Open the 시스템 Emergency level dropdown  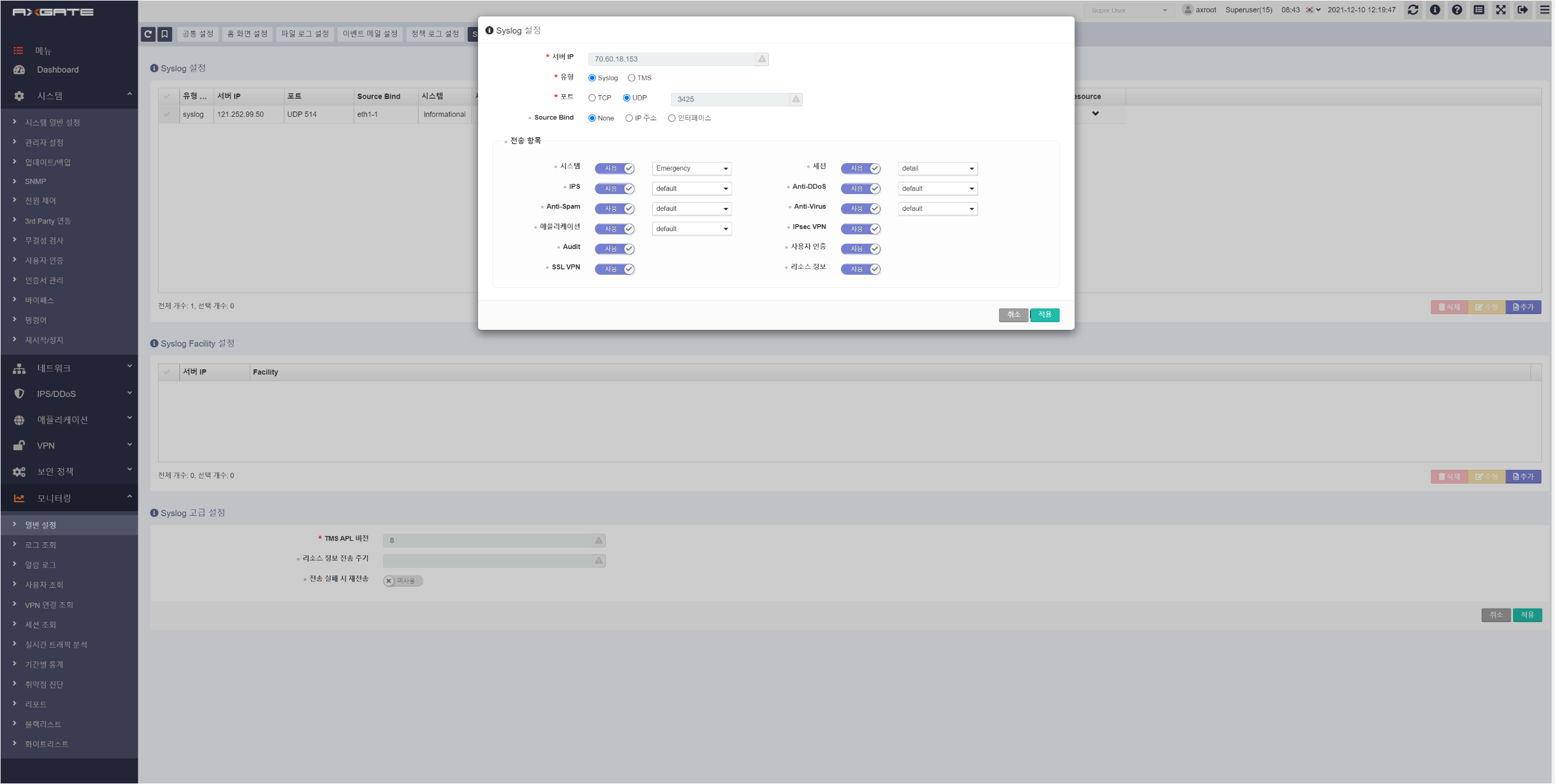[692, 168]
